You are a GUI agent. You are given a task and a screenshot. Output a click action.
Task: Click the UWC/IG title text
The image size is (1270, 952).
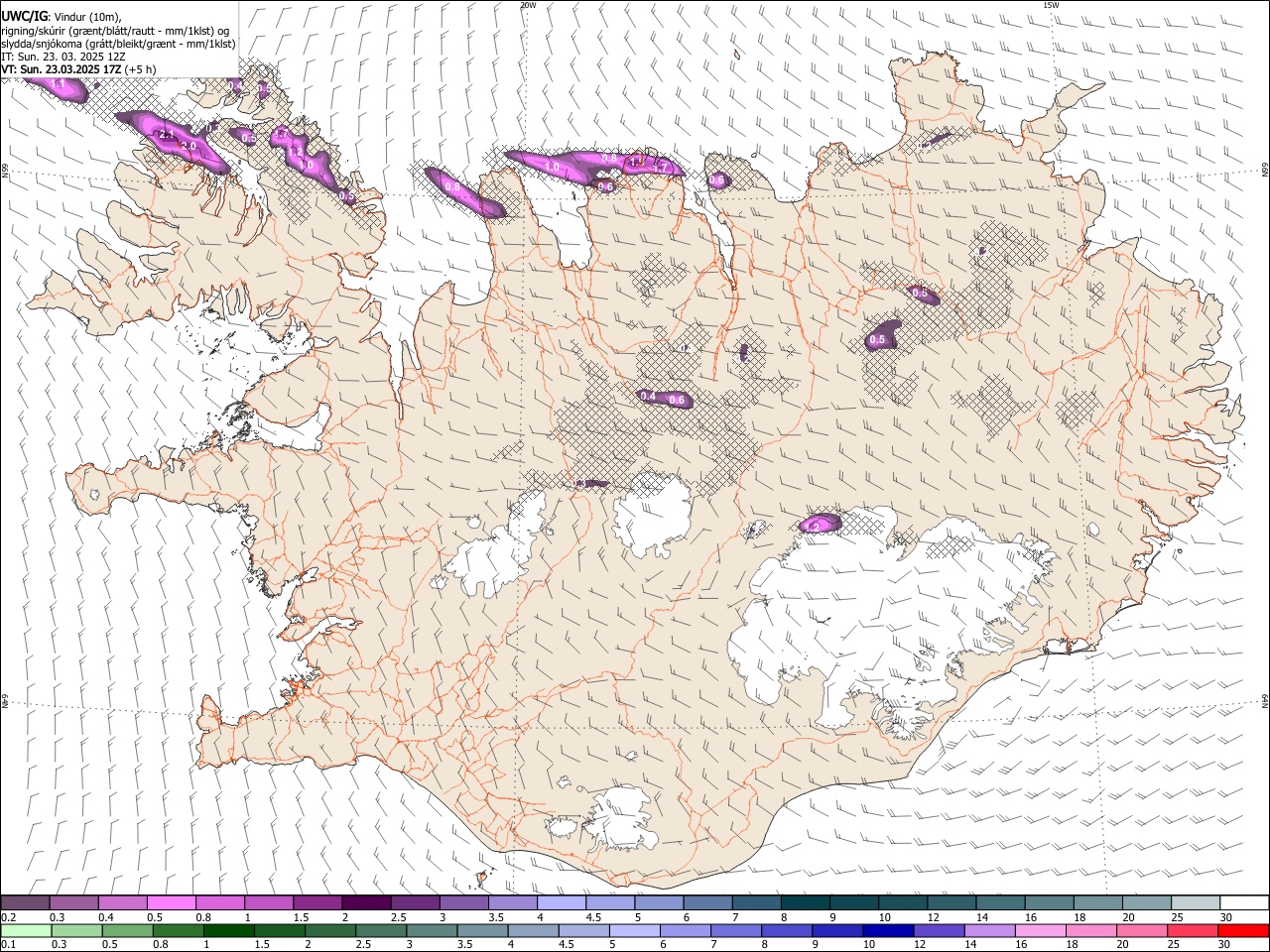point(24,15)
